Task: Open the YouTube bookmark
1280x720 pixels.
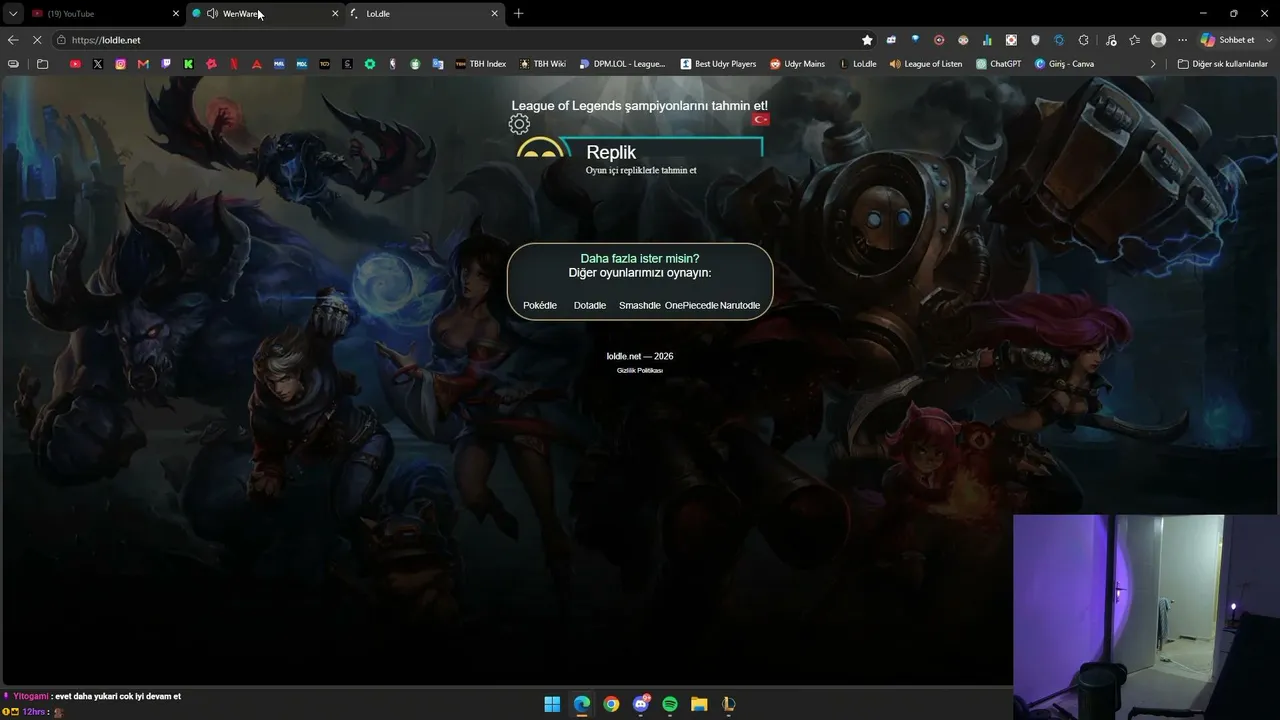Action: [x=75, y=64]
